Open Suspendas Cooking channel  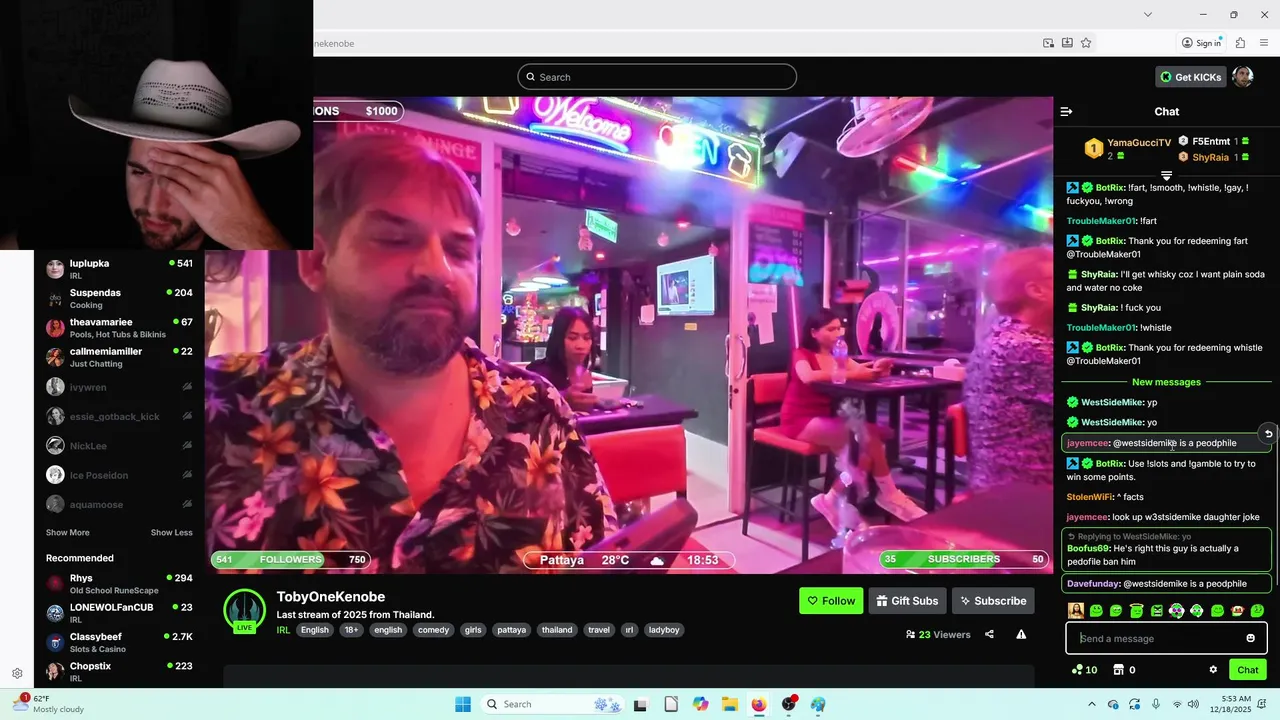click(x=120, y=298)
